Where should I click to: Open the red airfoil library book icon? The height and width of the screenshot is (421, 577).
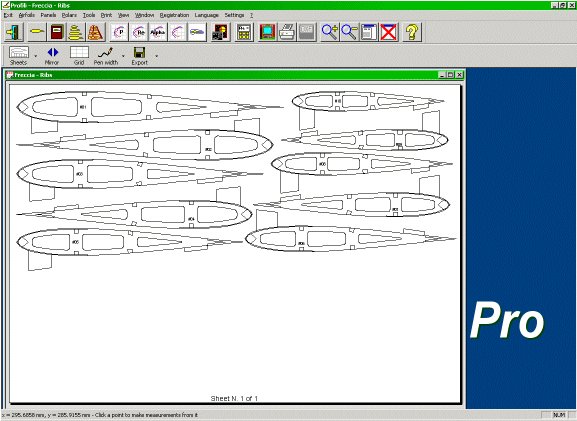click(x=57, y=32)
